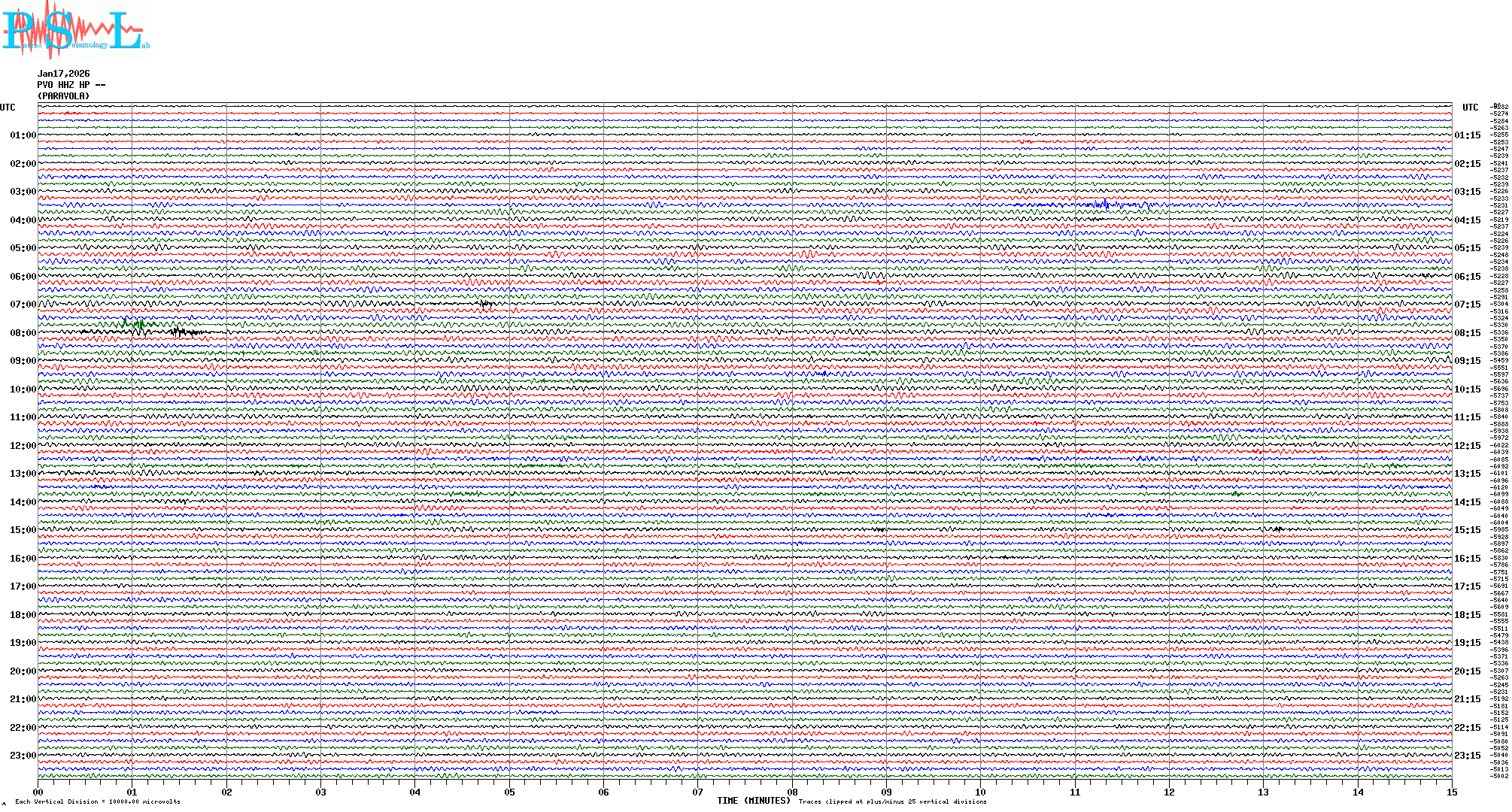Click the (PARAVOLA) station name
This screenshot has width=1512, height=812.
click(64, 96)
